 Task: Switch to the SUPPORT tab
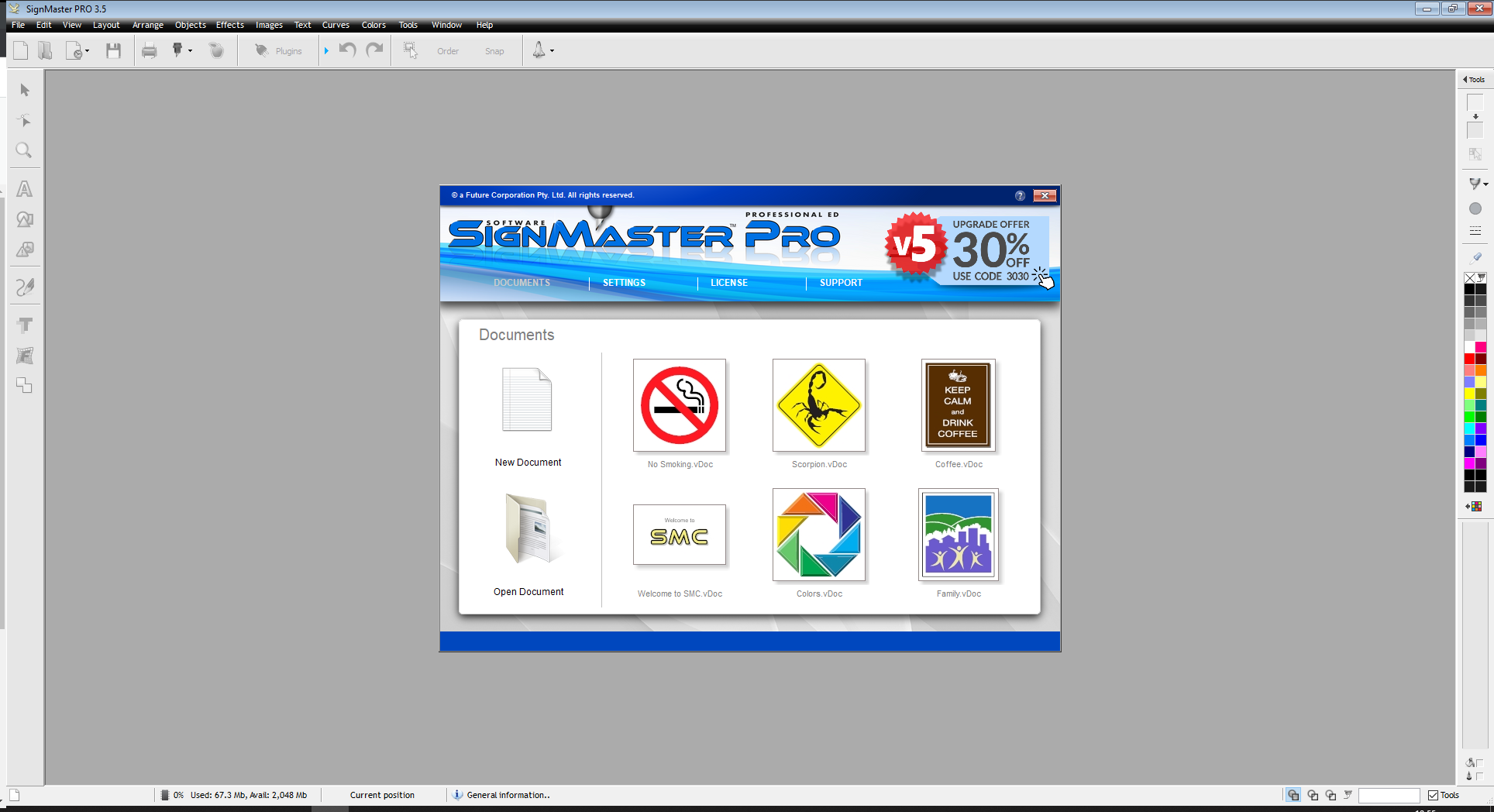pos(841,283)
